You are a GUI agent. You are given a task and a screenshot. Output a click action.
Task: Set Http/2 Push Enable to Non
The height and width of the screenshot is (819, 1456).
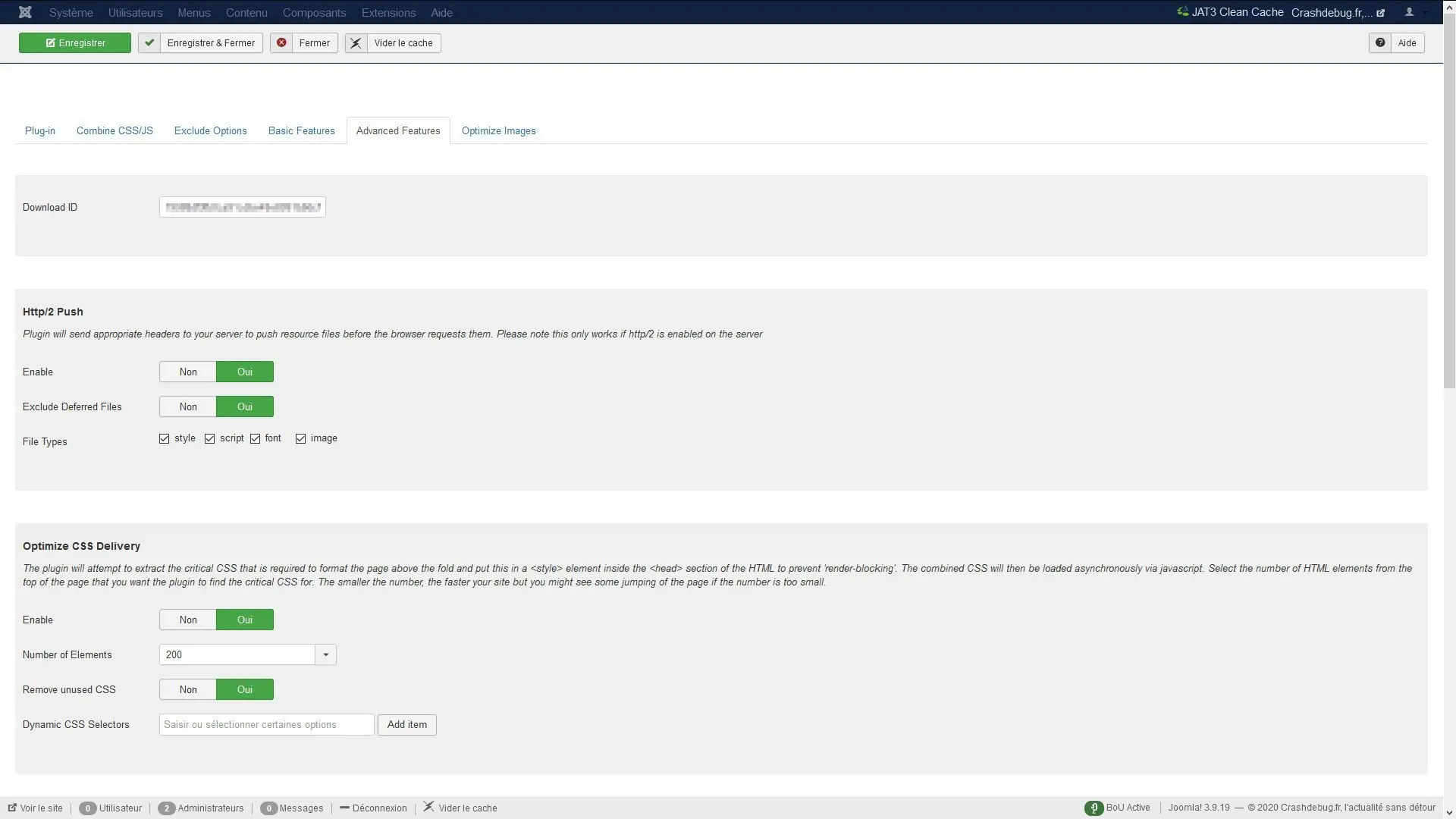188,372
